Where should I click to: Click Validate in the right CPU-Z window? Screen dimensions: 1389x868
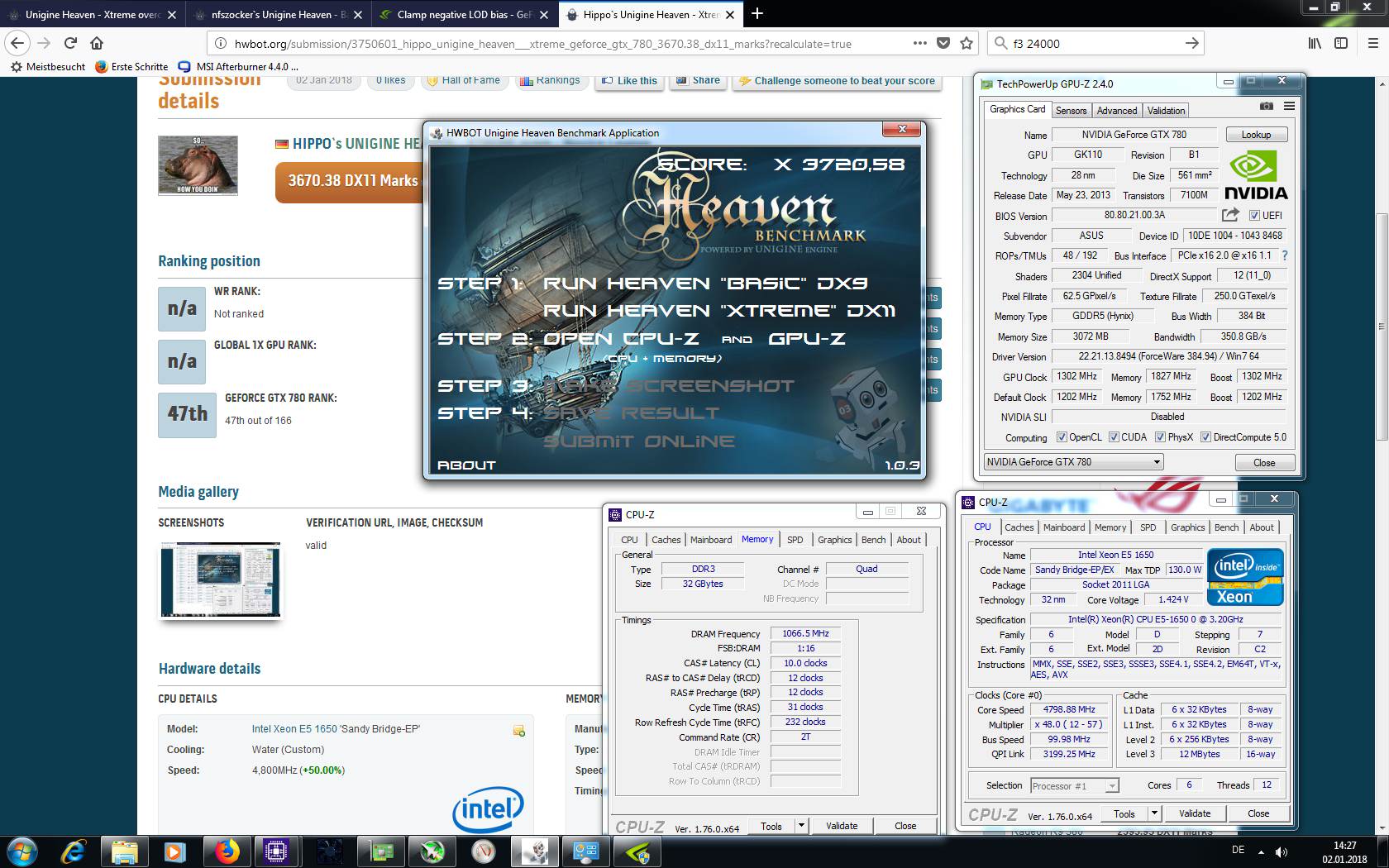(x=1194, y=813)
